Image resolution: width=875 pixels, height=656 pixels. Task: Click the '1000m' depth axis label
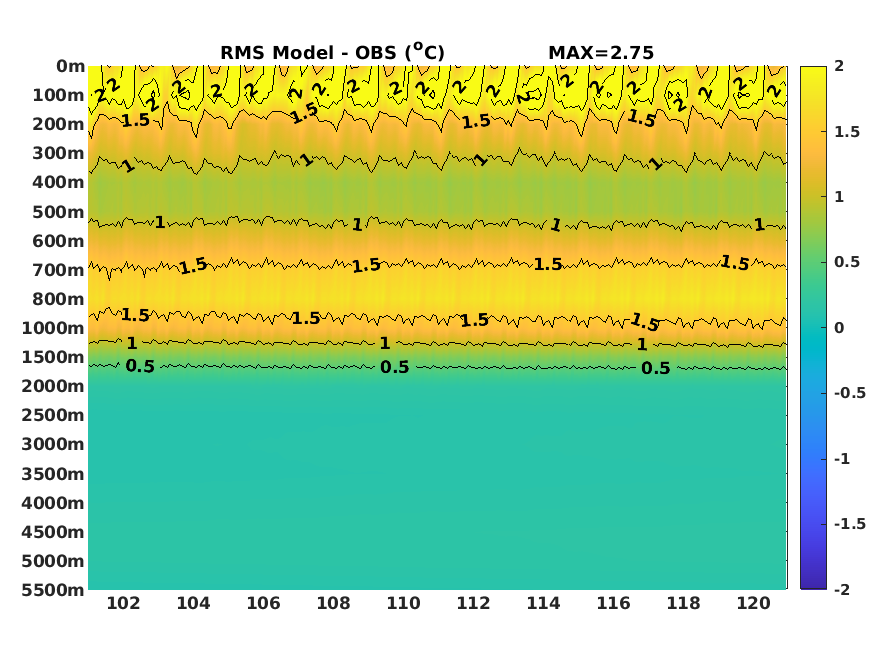tap(53, 329)
